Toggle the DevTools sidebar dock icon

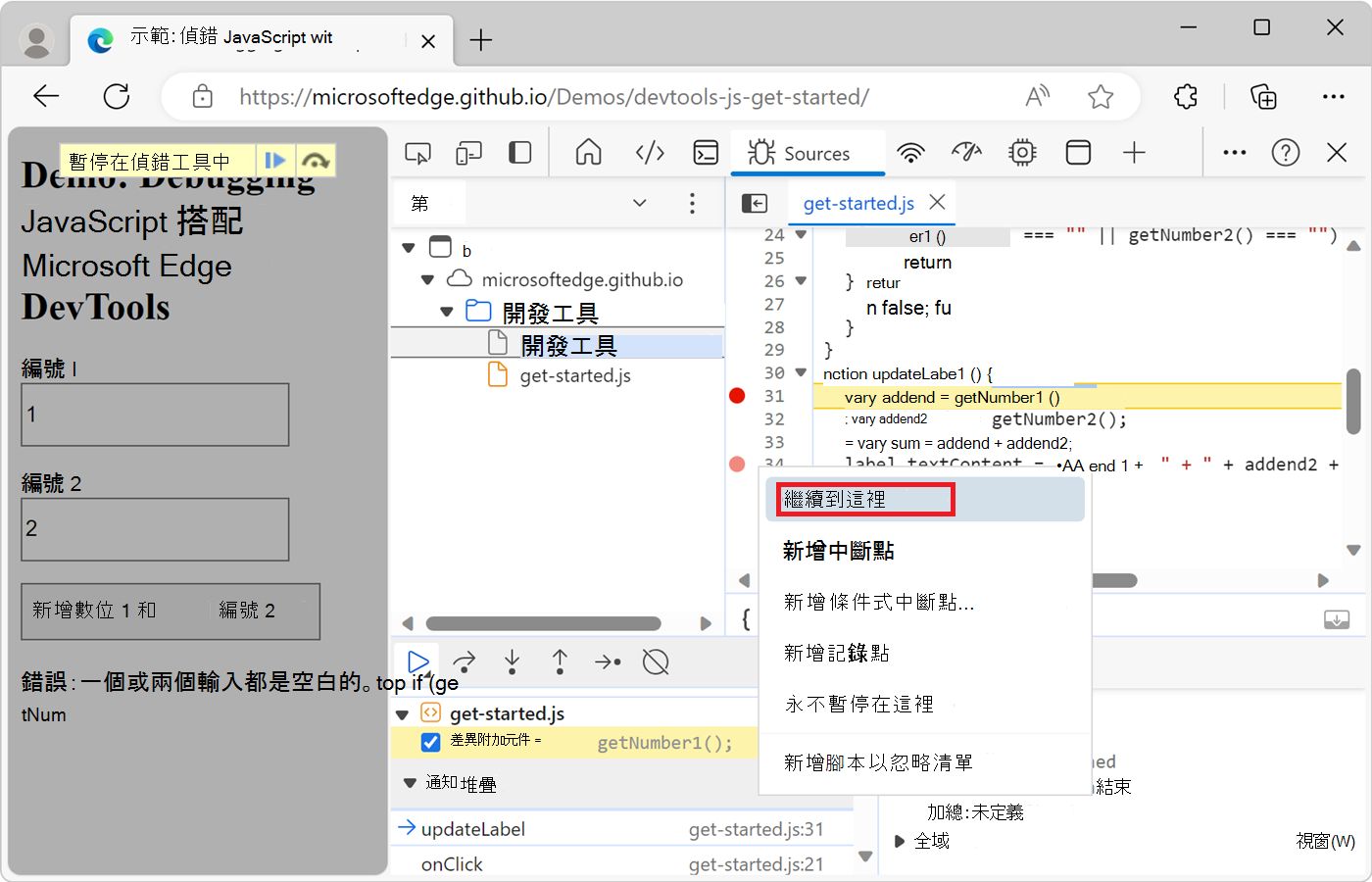coord(520,153)
